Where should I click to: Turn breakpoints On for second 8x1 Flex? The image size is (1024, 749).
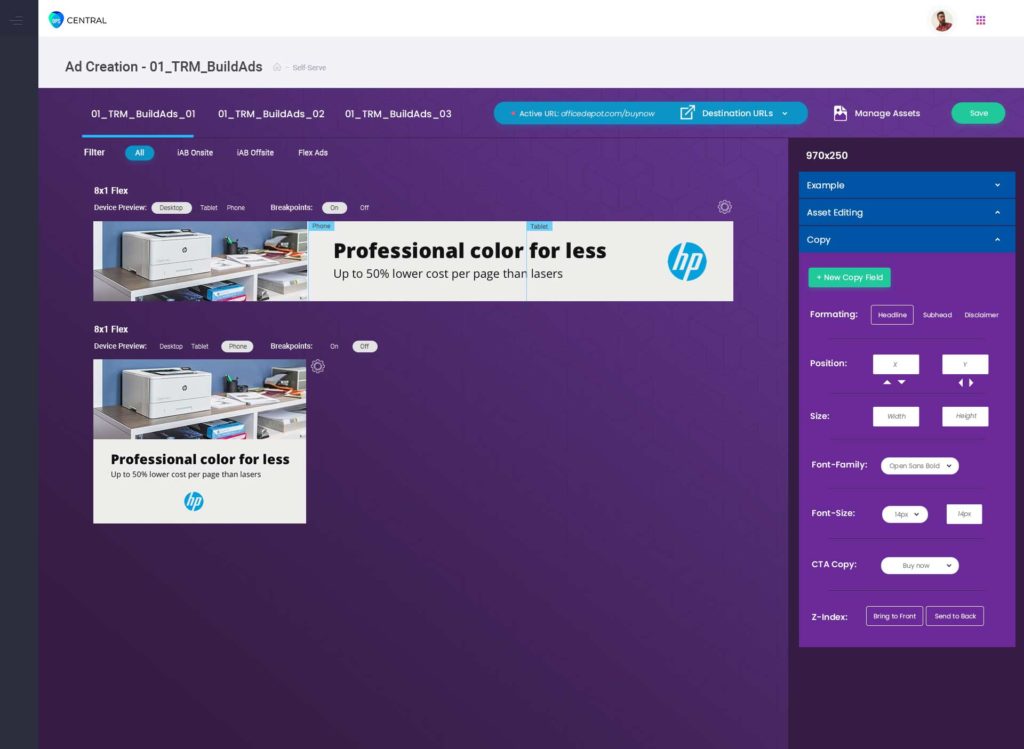334,347
